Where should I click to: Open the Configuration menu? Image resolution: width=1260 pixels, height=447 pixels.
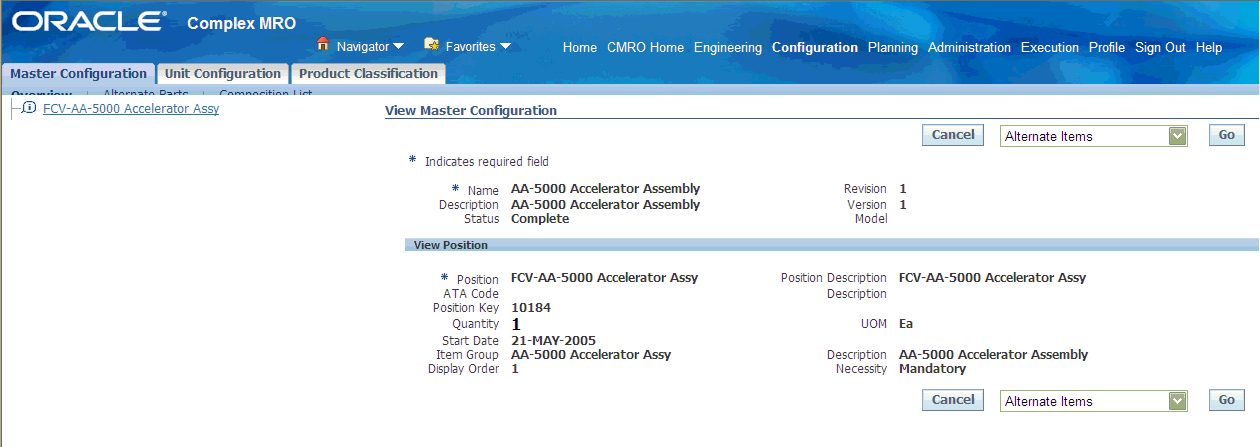click(x=815, y=47)
